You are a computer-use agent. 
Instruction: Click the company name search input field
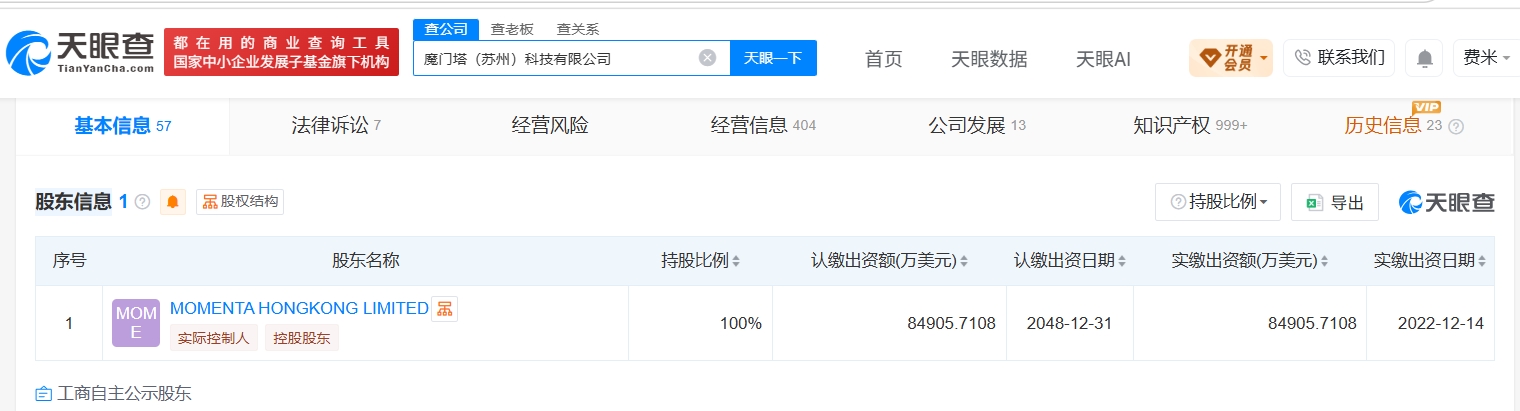pyautogui.click(x=555, y=58)
